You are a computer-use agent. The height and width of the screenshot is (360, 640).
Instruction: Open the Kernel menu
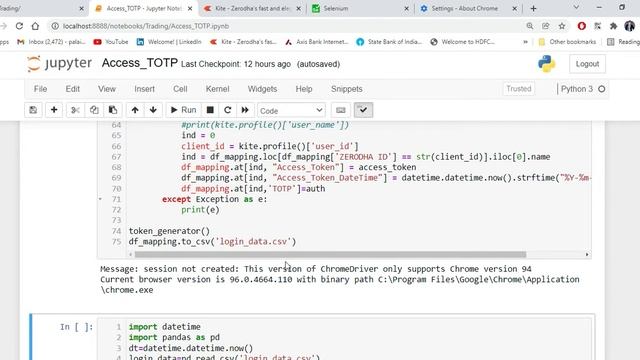point(217,89)
